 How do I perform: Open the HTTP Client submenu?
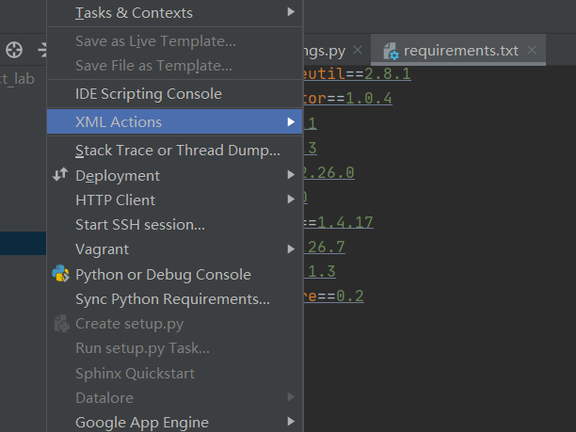click(x=174, y=200)
